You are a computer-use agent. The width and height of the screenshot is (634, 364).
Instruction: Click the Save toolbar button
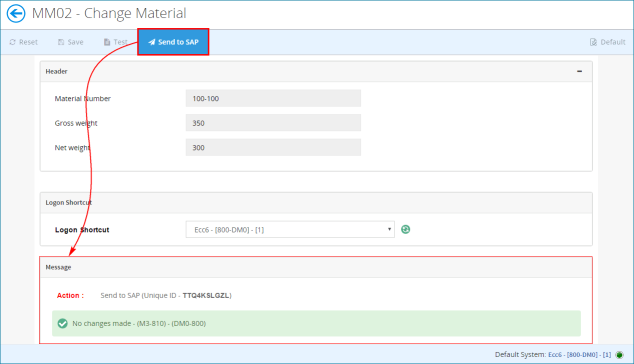pyautogui.click(x=71, y=42)
